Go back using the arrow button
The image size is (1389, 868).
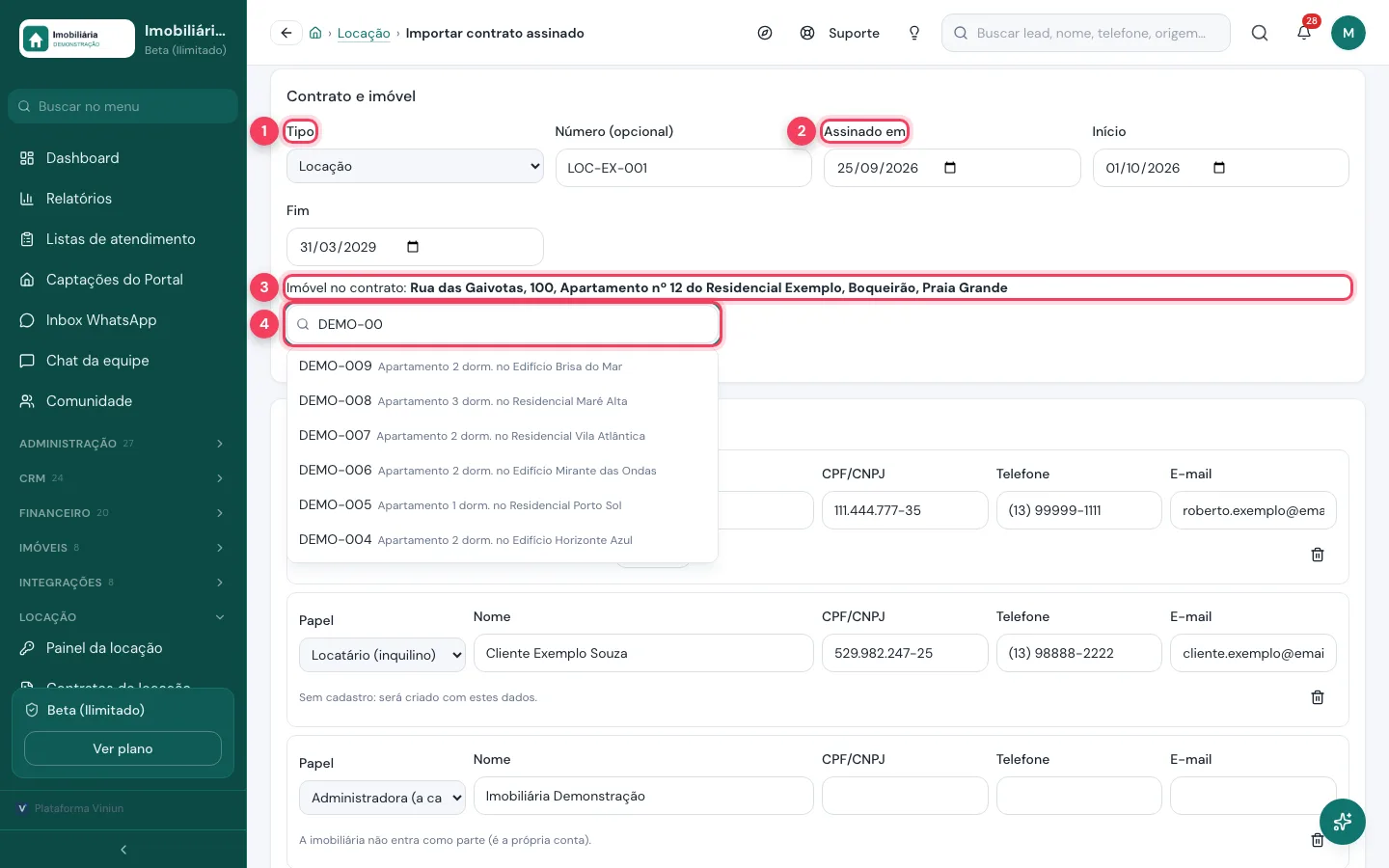(286, 33)
